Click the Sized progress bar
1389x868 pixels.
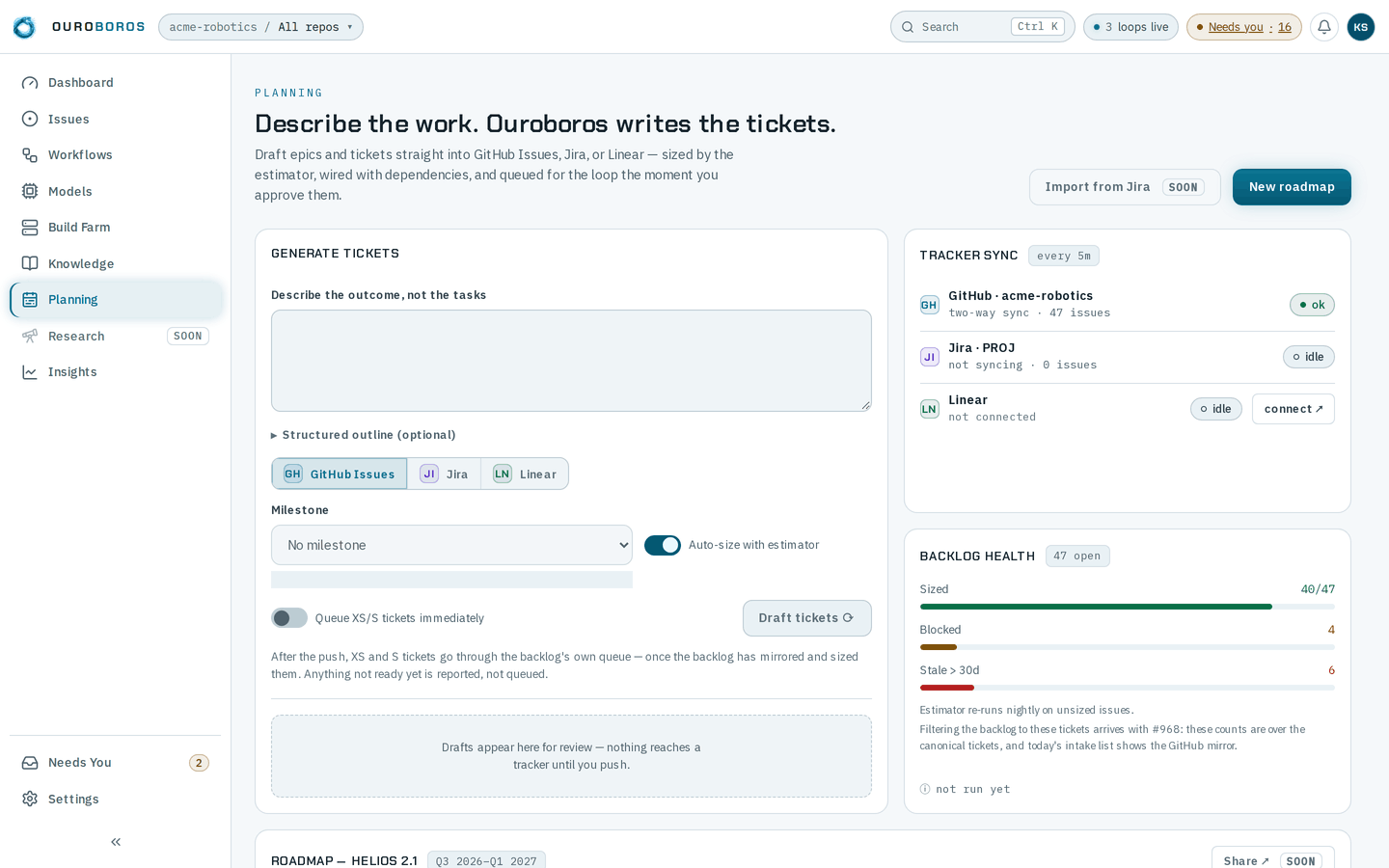coord(1128,607)
